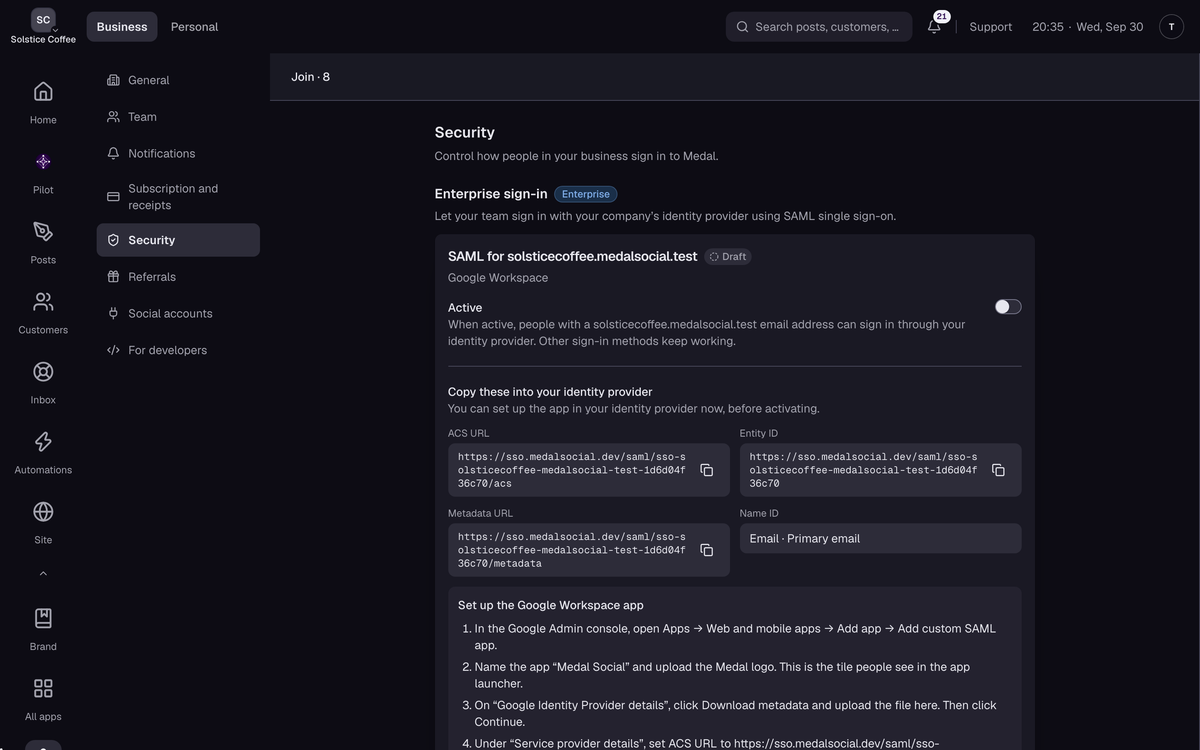Copy the Entity ID value
1200x750 pixels.
click(x=998, y=470)
